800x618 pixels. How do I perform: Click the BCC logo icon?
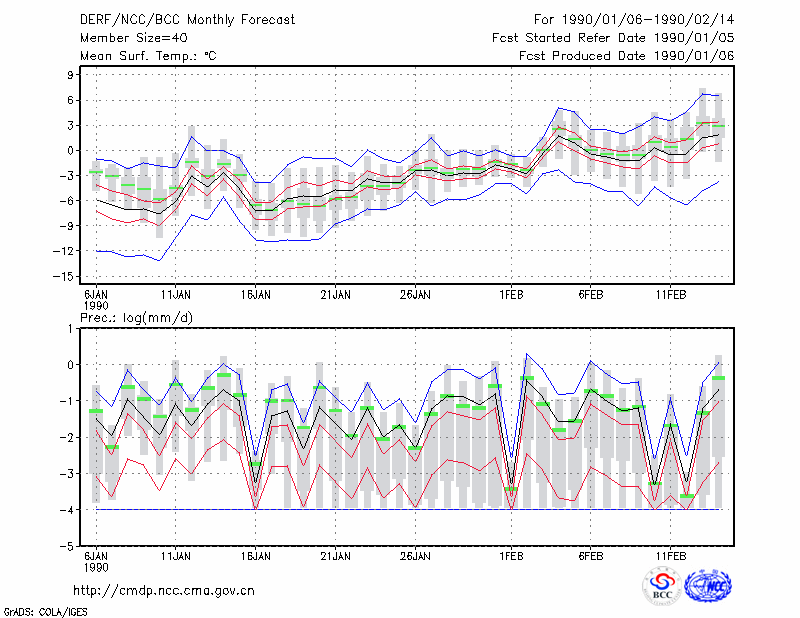(662, 586)
